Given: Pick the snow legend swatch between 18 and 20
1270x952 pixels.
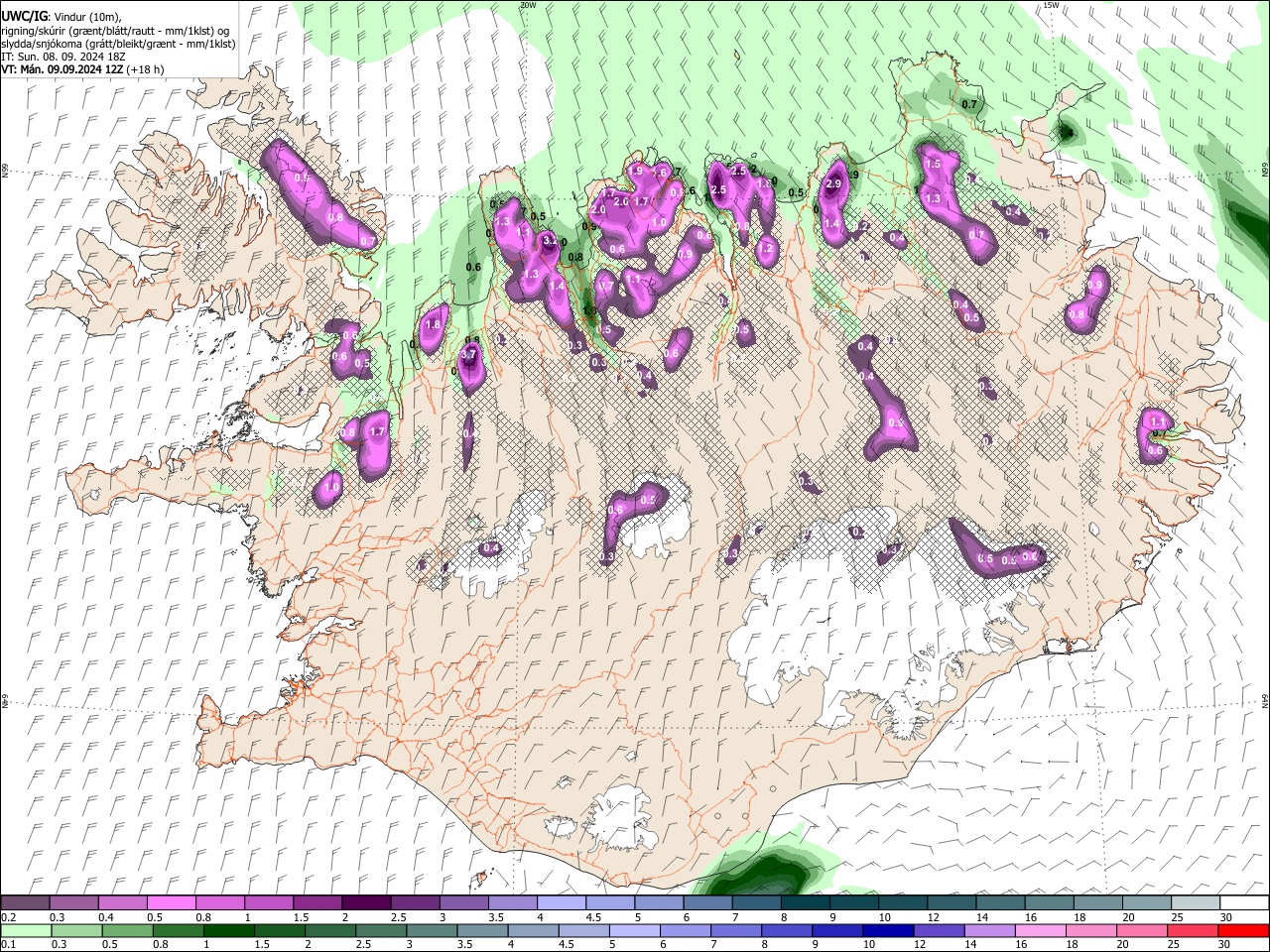Looking at the screenshot, I should coord(1096,903).
